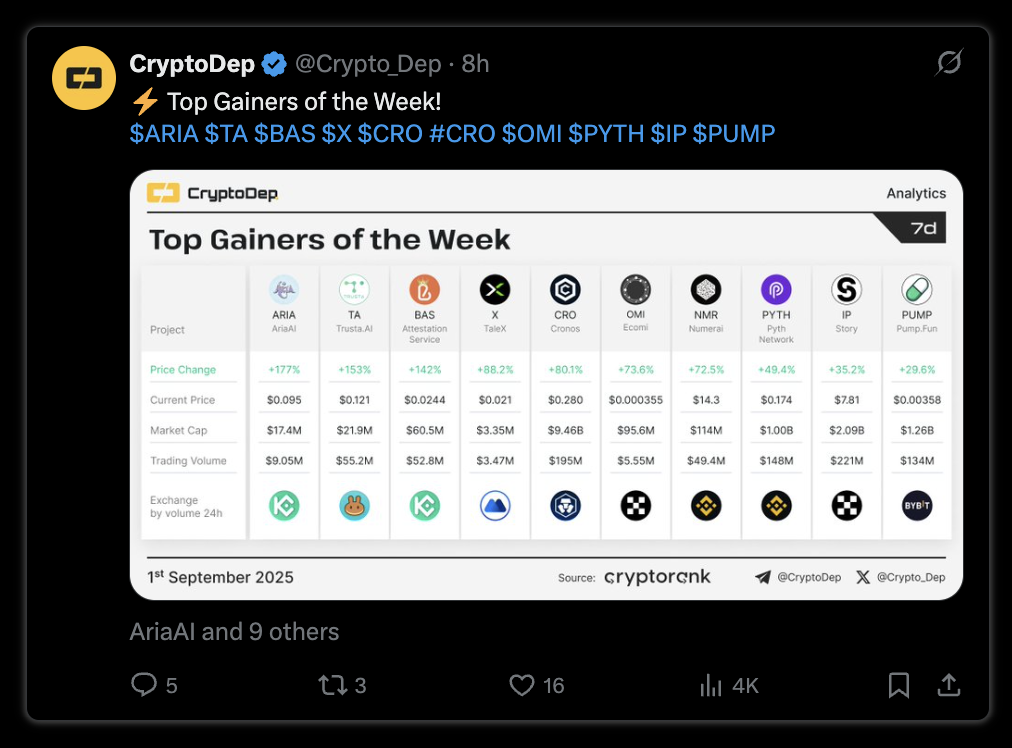This screenshot has height=748, width=1012.
Task: Open the tweet's 8h timestamp
Action: point(475,64)
